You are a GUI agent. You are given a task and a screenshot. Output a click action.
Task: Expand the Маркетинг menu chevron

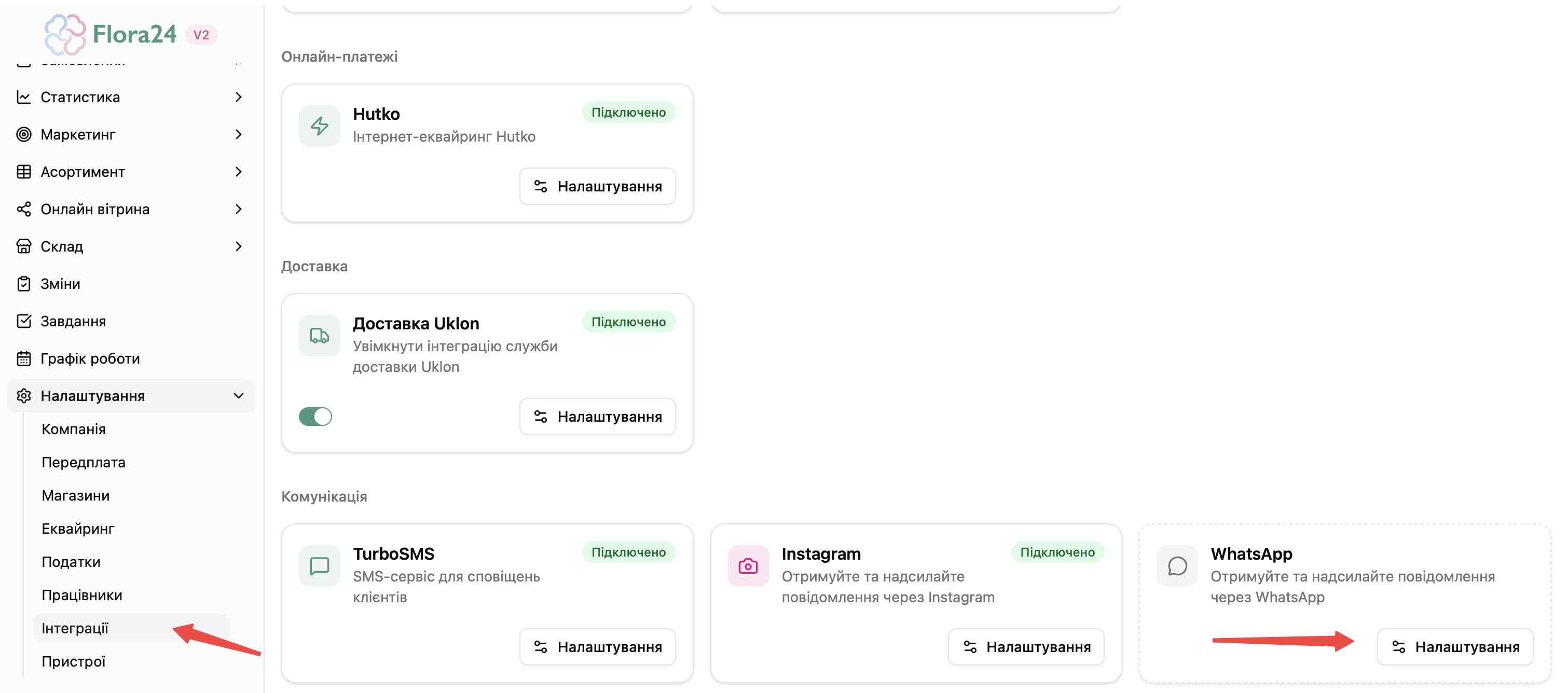tap(238, 134)
